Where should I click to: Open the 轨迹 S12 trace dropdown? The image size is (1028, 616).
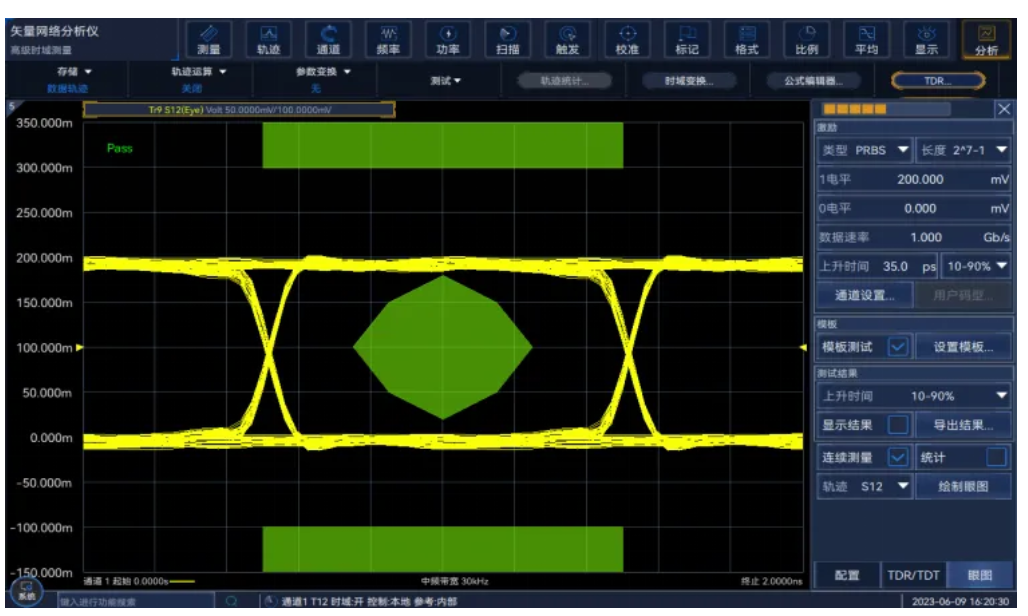(x=864, y=486)
